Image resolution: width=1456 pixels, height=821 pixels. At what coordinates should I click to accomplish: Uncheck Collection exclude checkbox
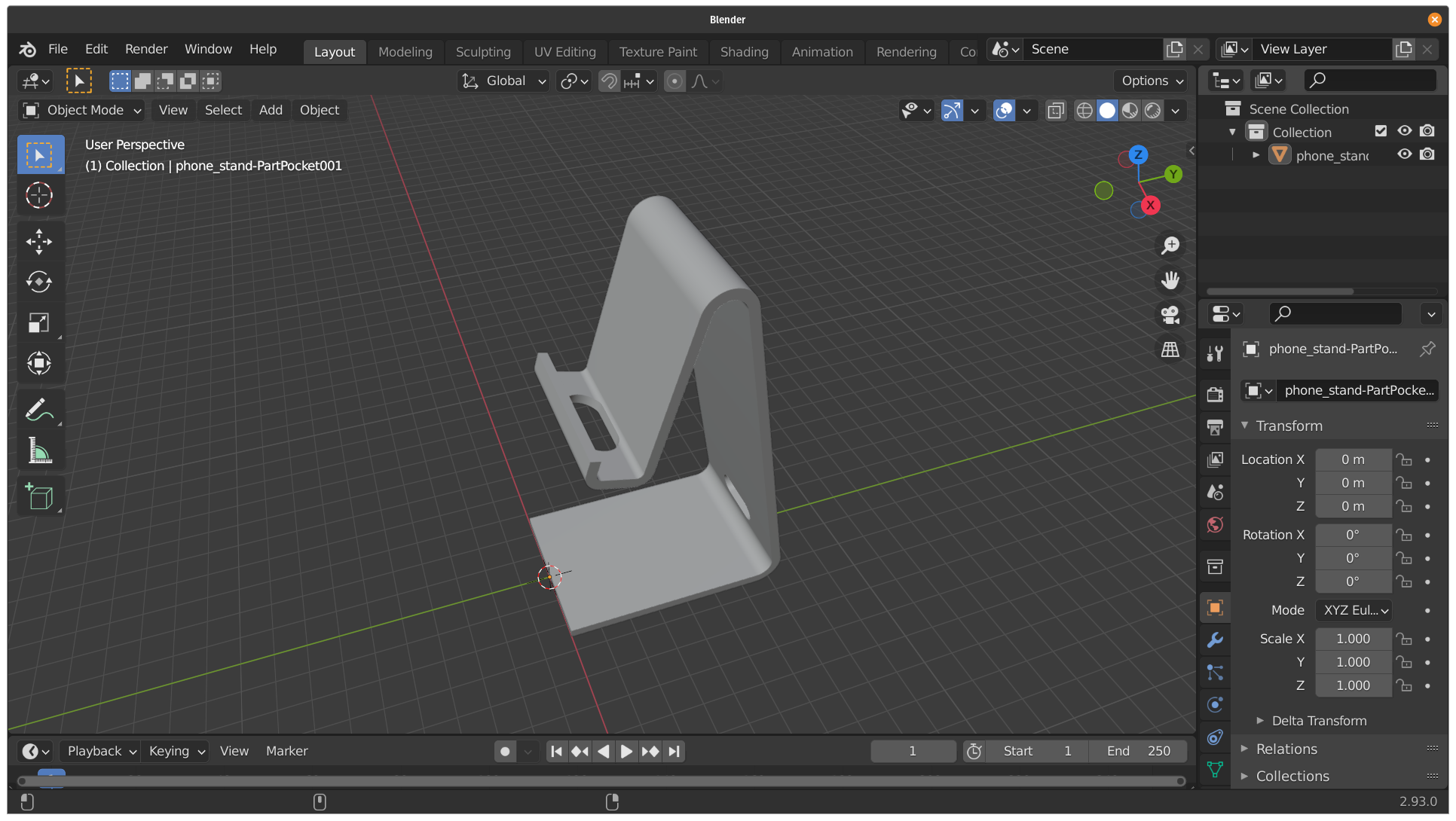point(1381,131)
